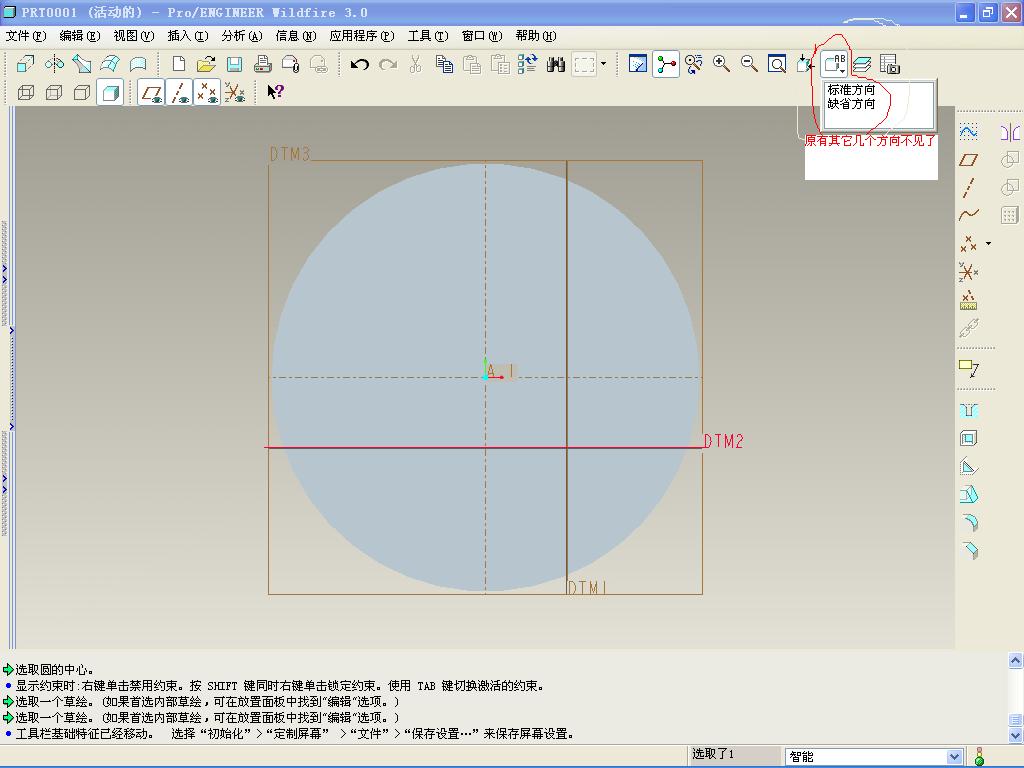
Task: Select the Datum Axis tool in the right toolbar
Action: pos(968,187)
